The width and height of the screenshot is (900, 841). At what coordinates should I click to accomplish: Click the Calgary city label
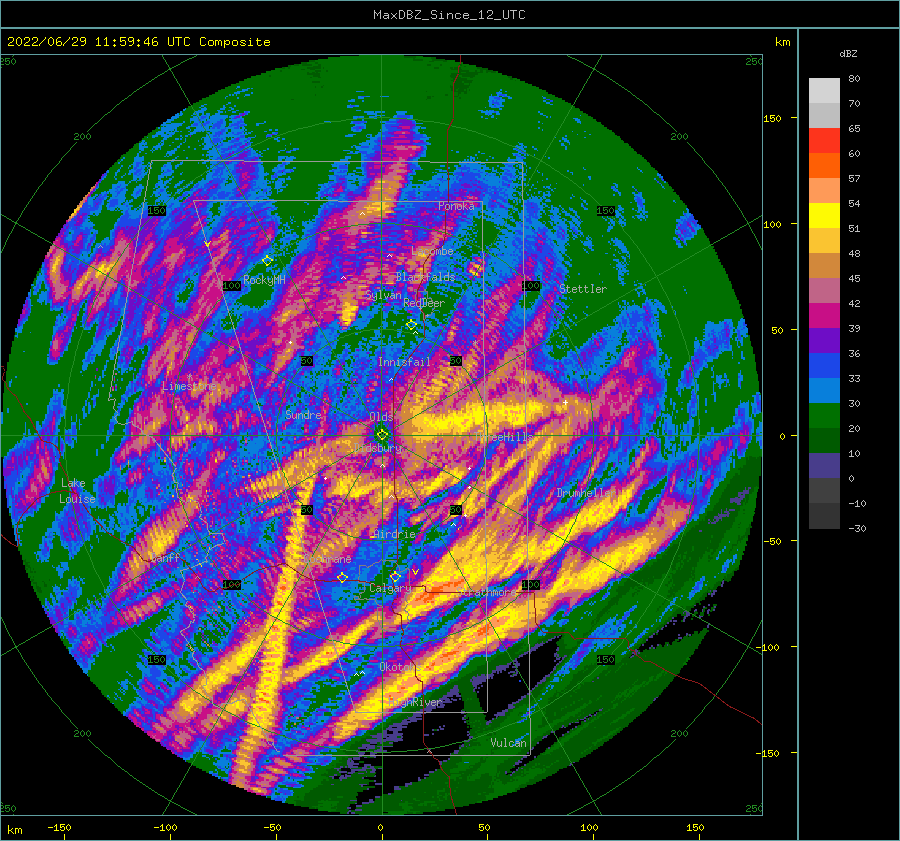(390, 588)
